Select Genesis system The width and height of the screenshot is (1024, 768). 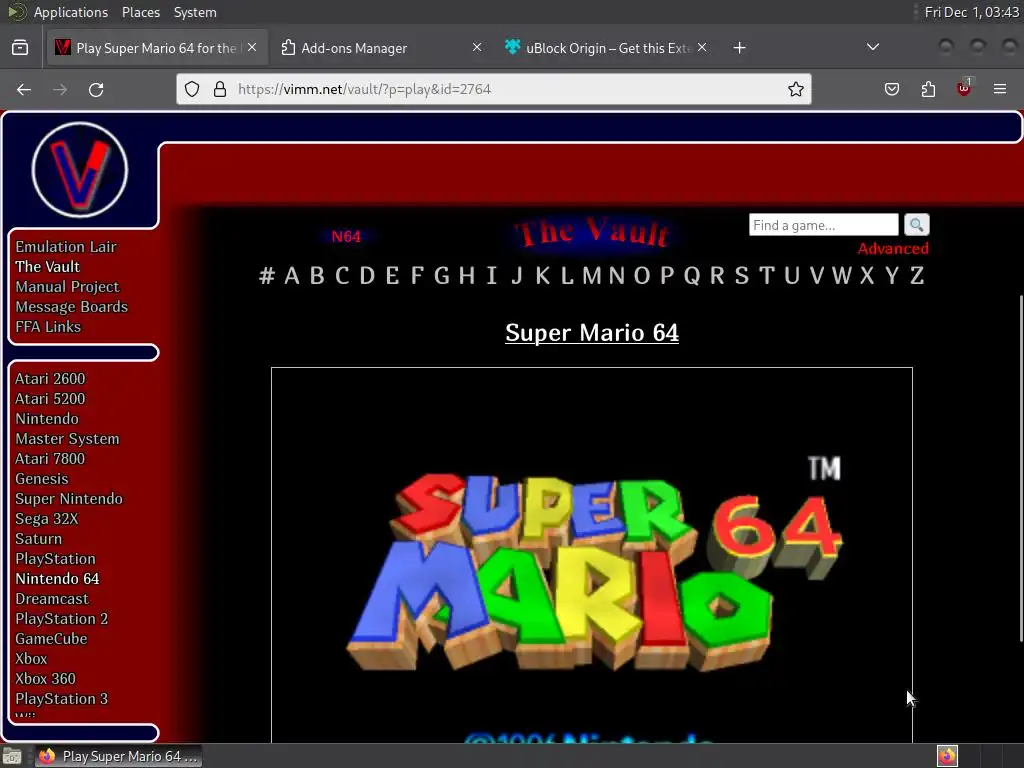[x=42, y=479]
